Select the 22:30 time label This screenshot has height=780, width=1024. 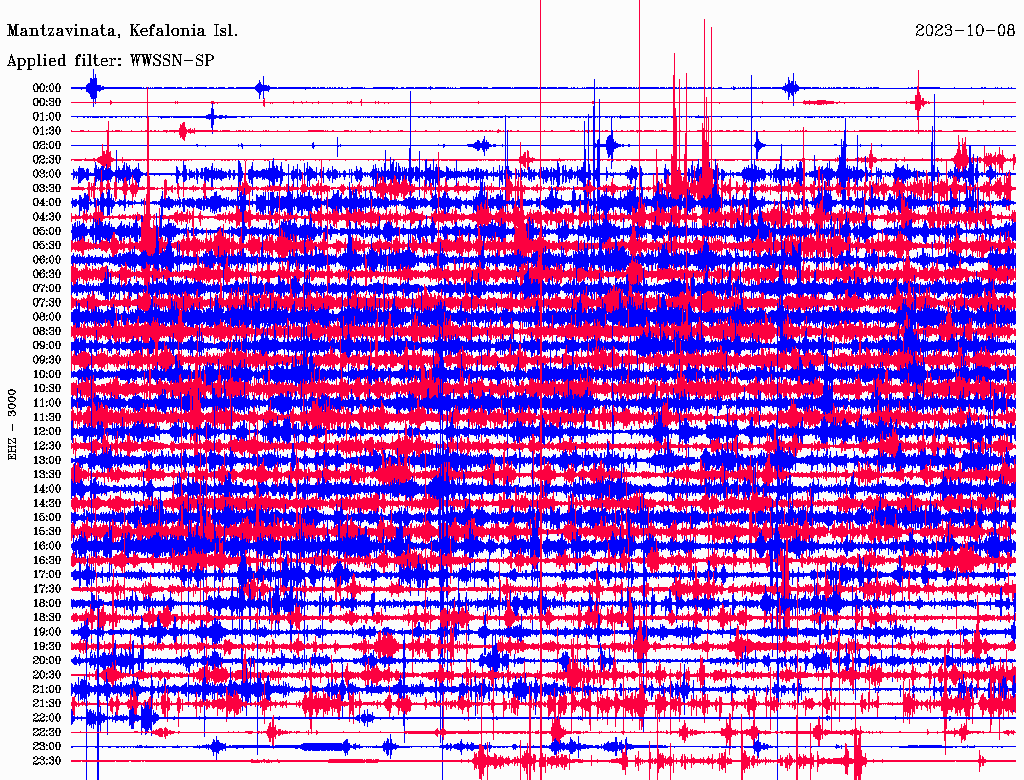[47, 732]
